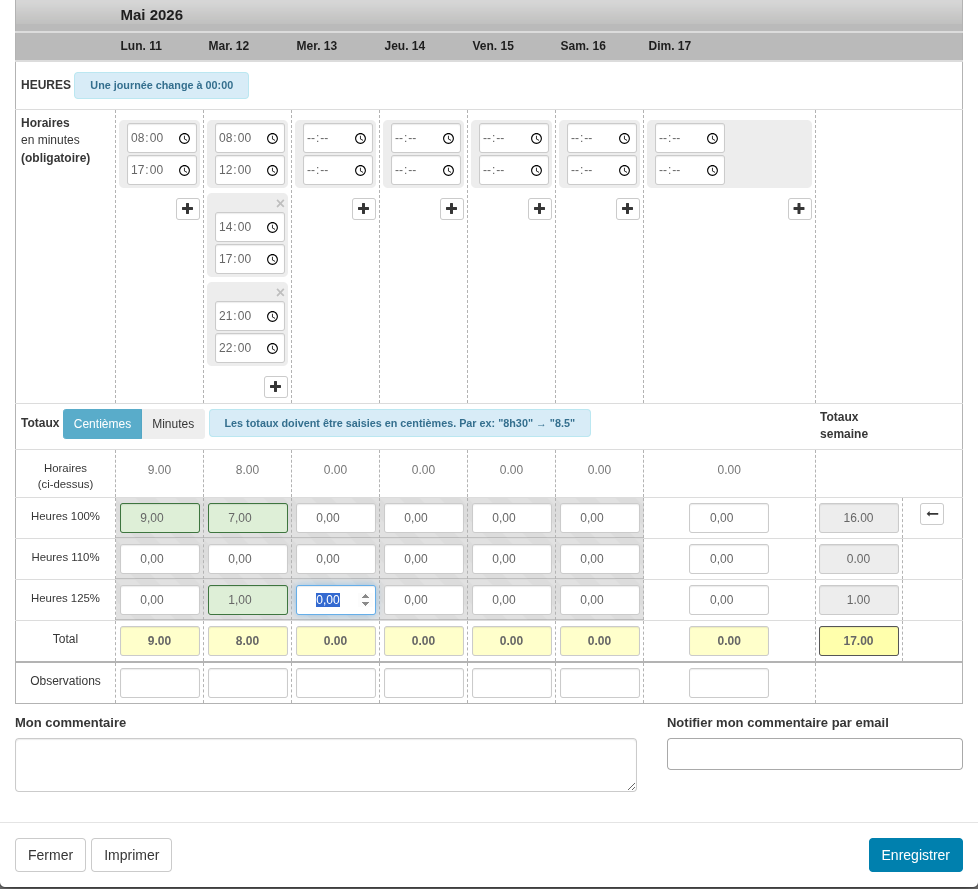Add a time slot for Monday 11

(x=188, y=208)
